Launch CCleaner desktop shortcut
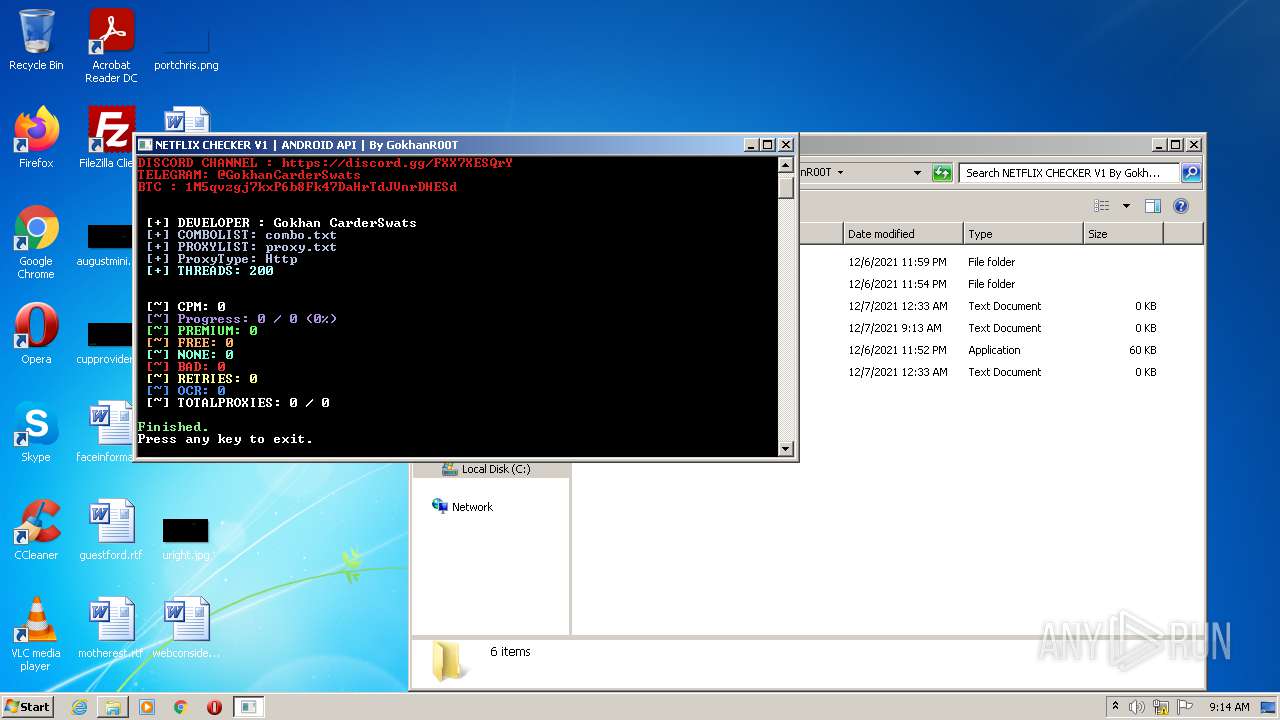1280x720 pixels. [x=36, y=530]
